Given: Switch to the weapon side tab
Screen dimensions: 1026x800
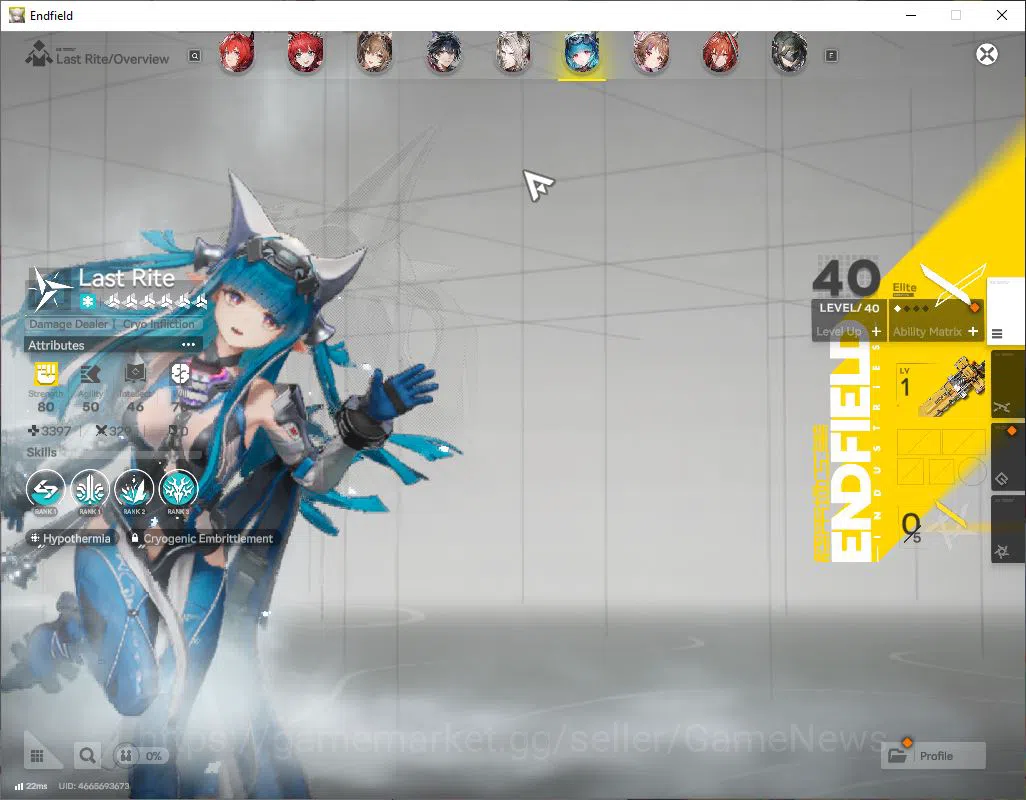Looking at the screenshot, I should pos(1007,386).
